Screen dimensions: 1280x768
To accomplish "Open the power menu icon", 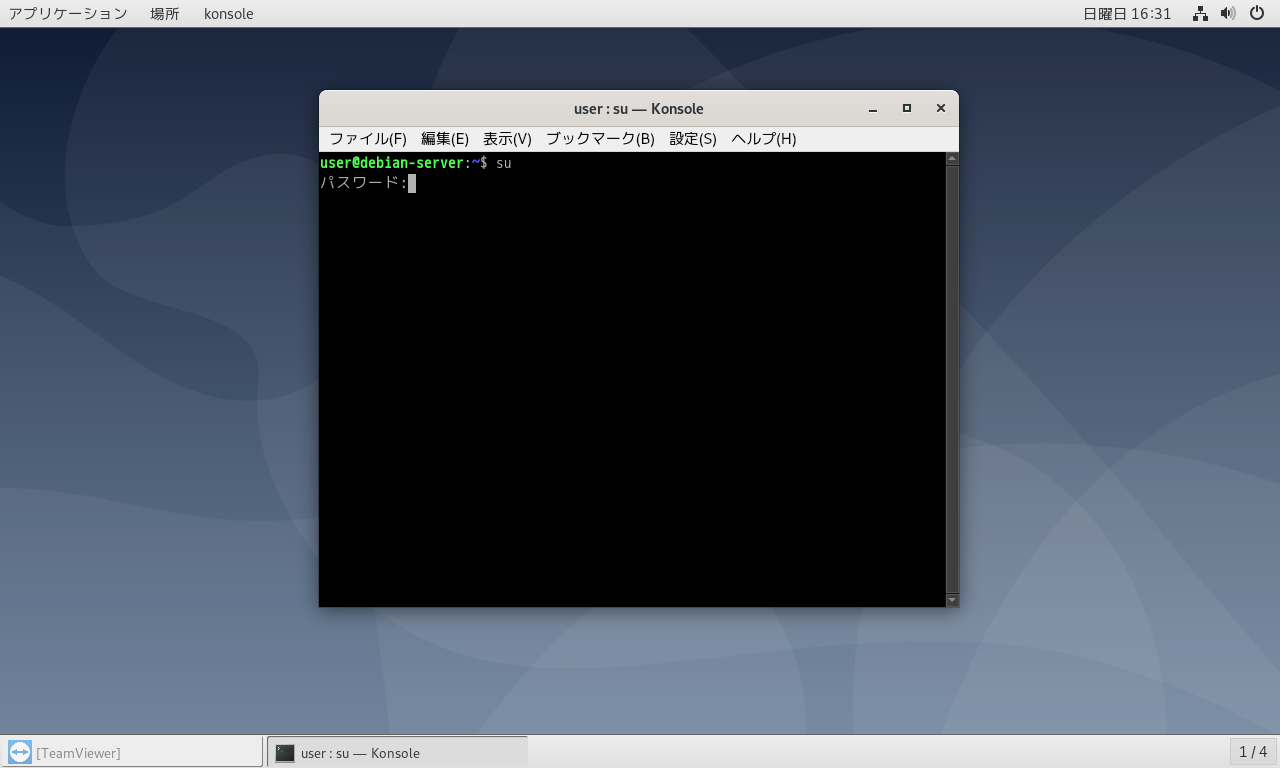I will [1257, 14].
